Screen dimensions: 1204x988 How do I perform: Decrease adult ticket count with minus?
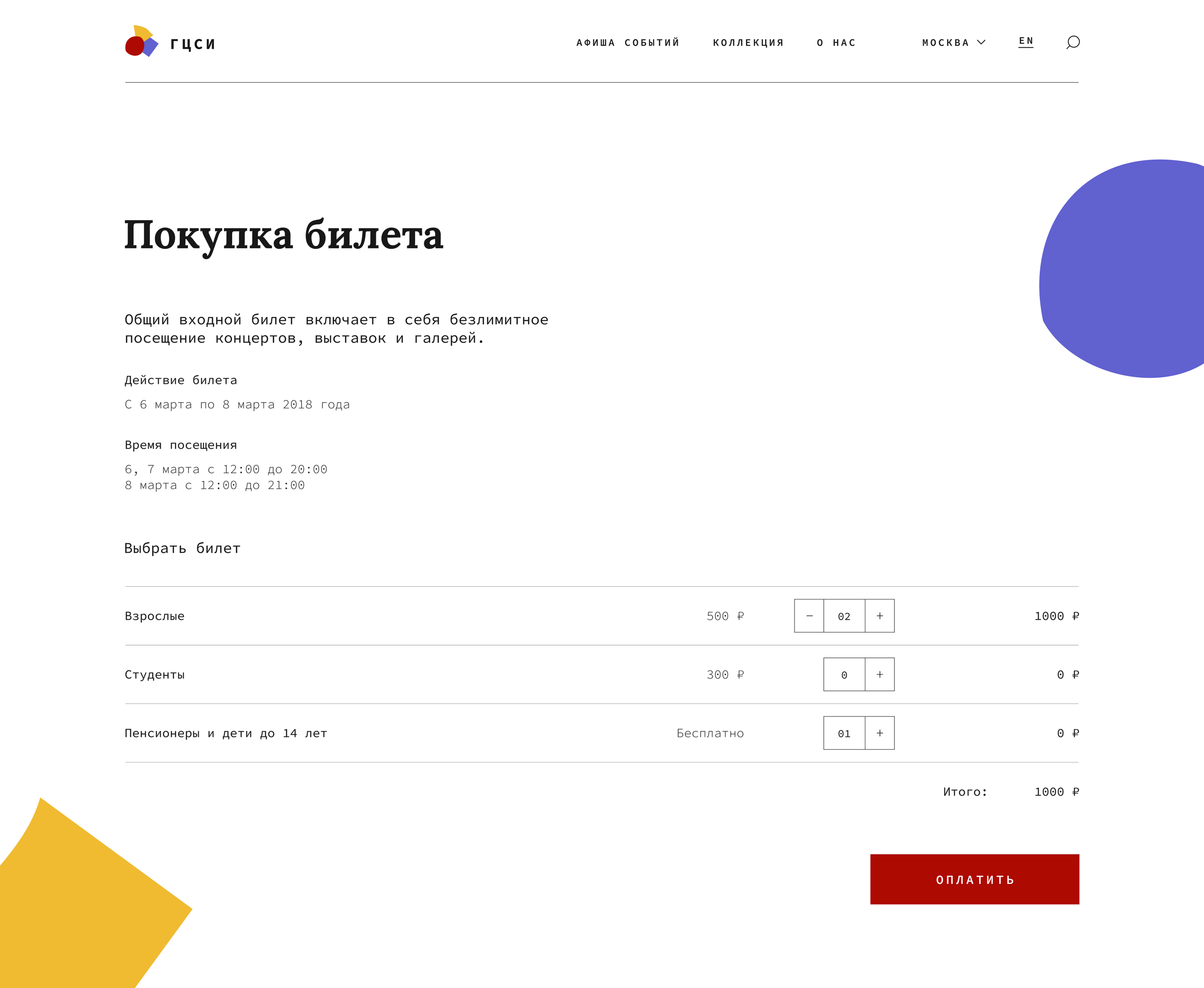point(809,616)
